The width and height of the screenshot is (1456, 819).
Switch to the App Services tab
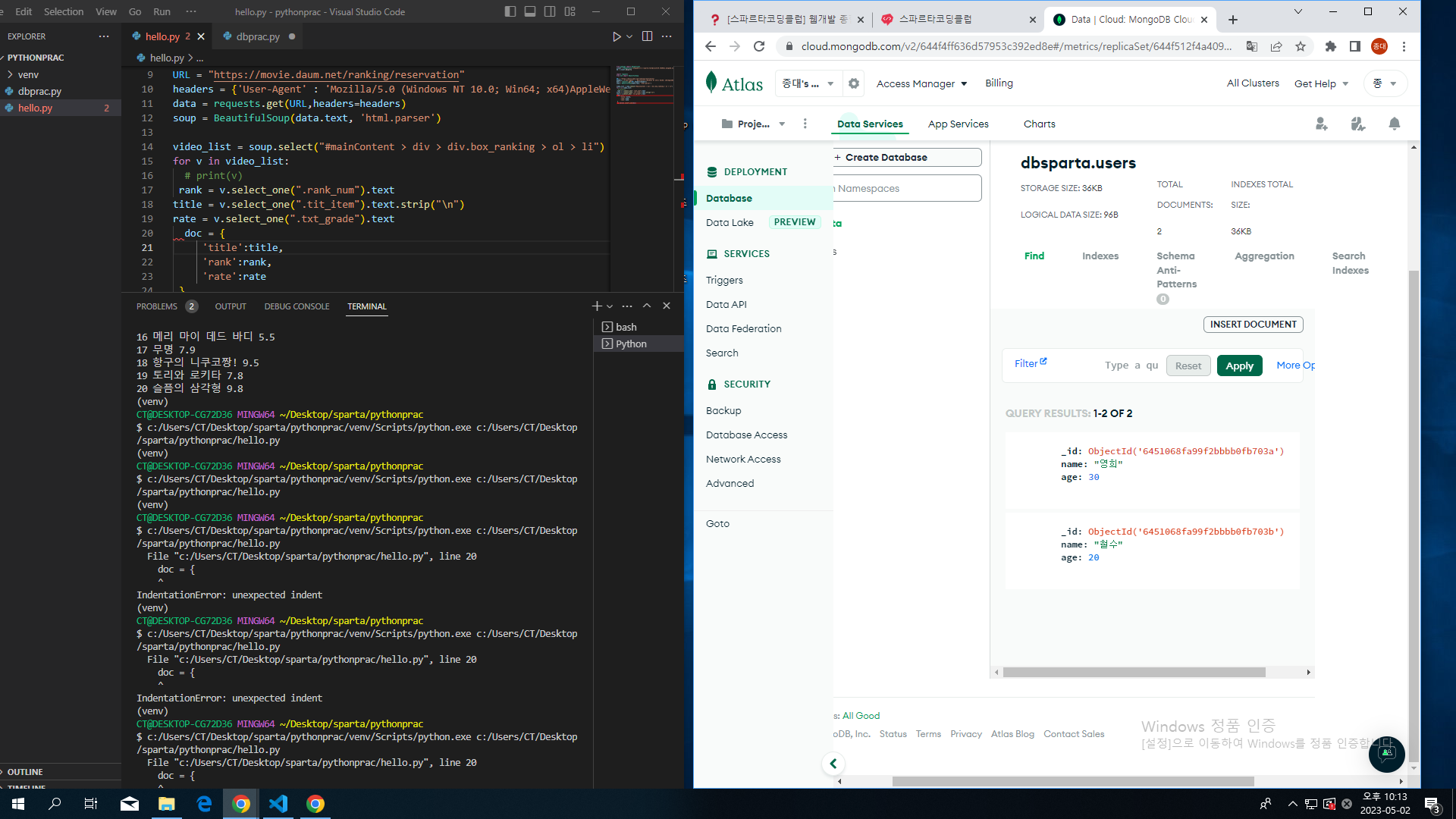[958, 124]
